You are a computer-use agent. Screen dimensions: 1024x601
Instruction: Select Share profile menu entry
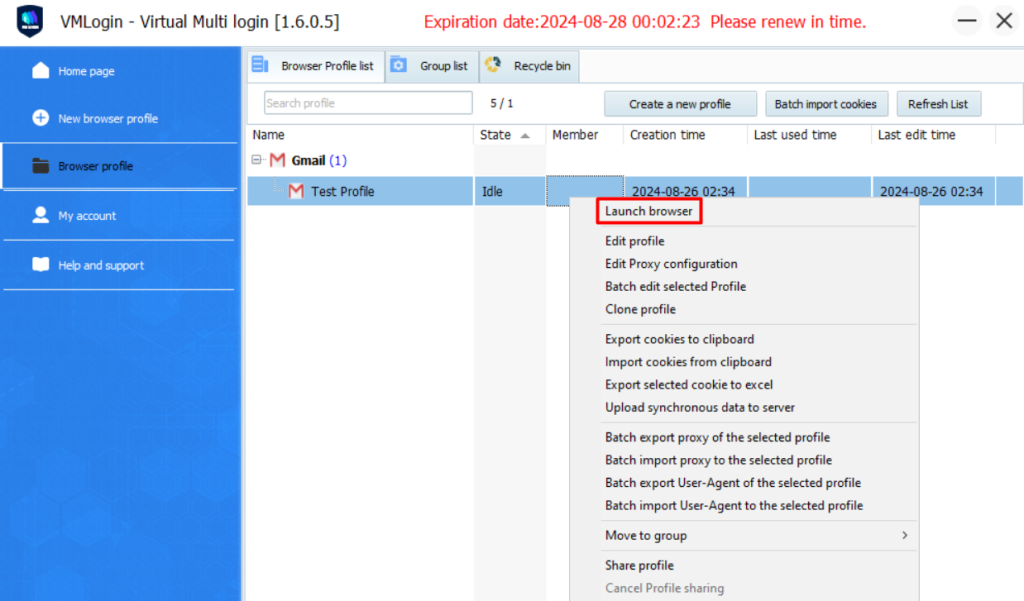click(x=639, y=566)
